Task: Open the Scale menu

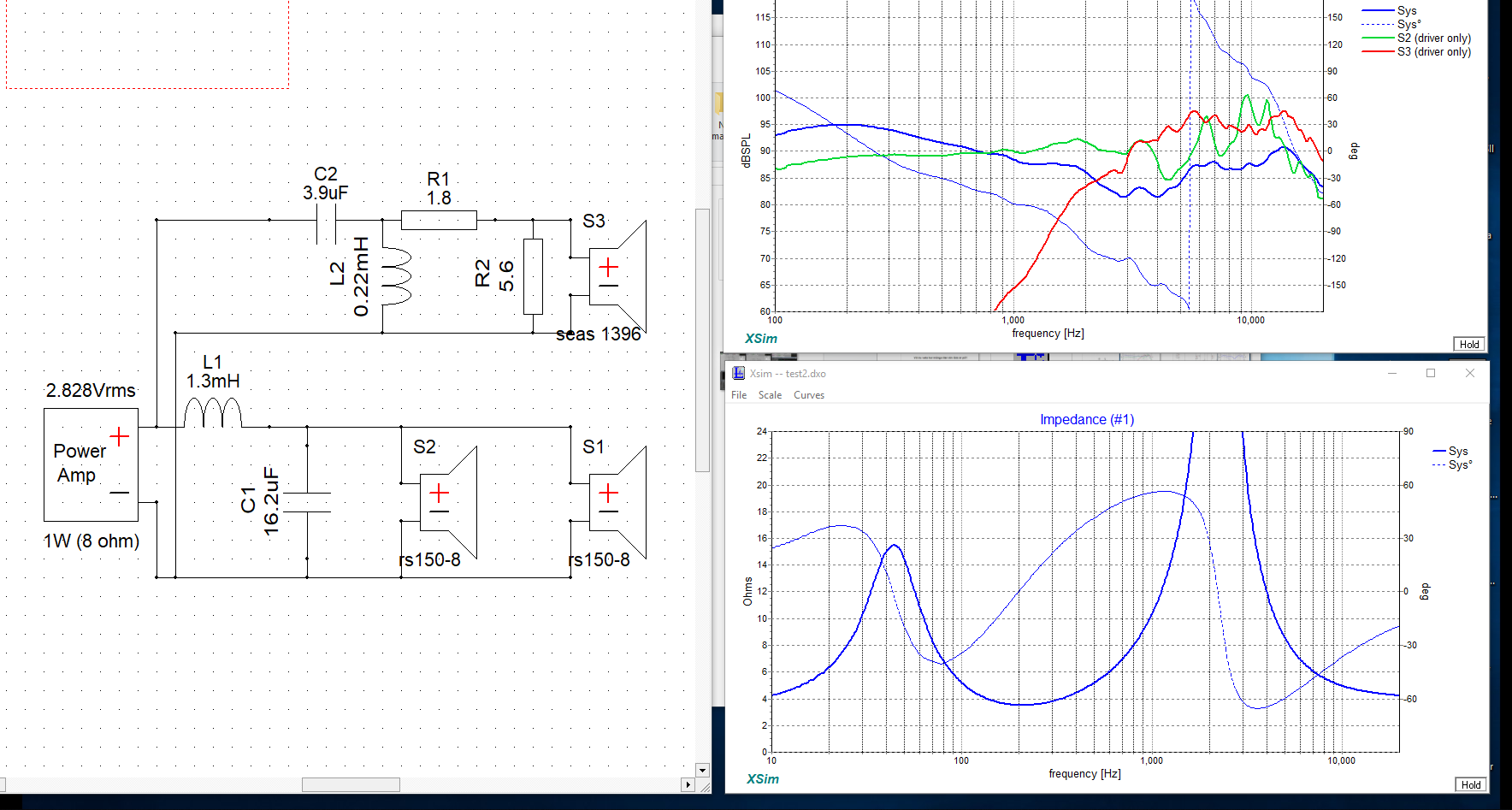Action: [x=770, y=395]
